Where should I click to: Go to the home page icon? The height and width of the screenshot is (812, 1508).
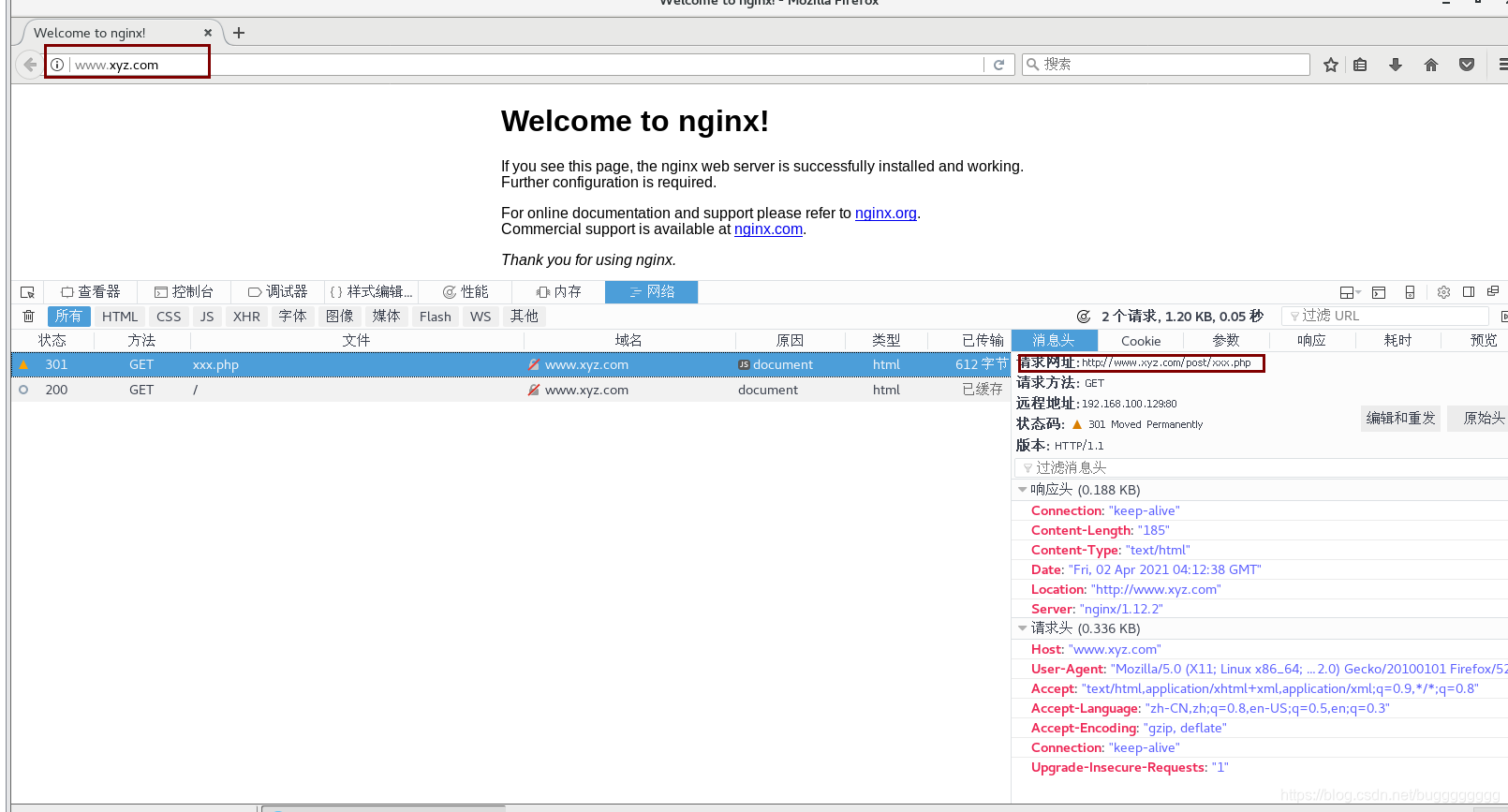[1431, 65]
